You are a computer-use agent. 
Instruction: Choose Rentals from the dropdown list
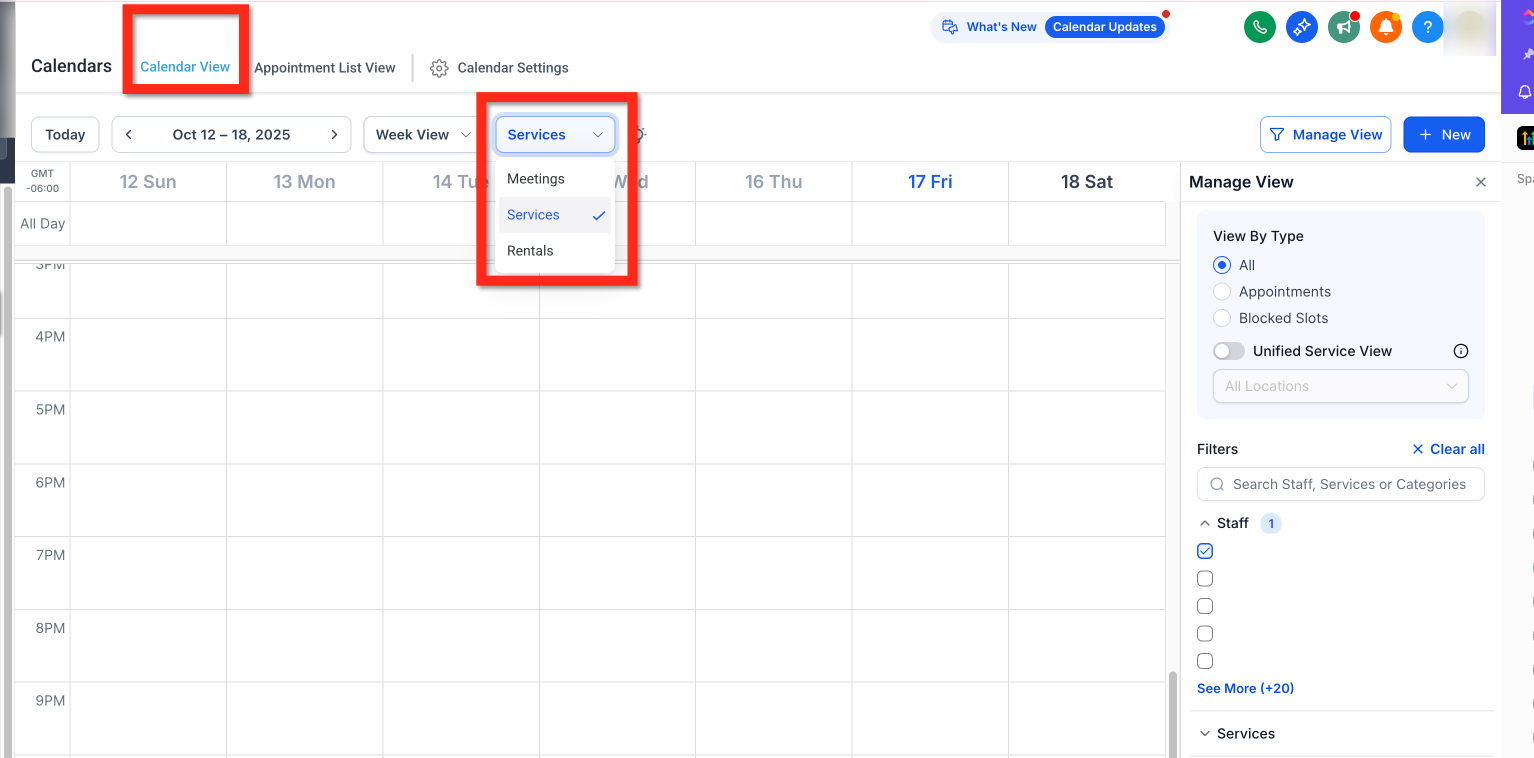(x=555, y=251)
